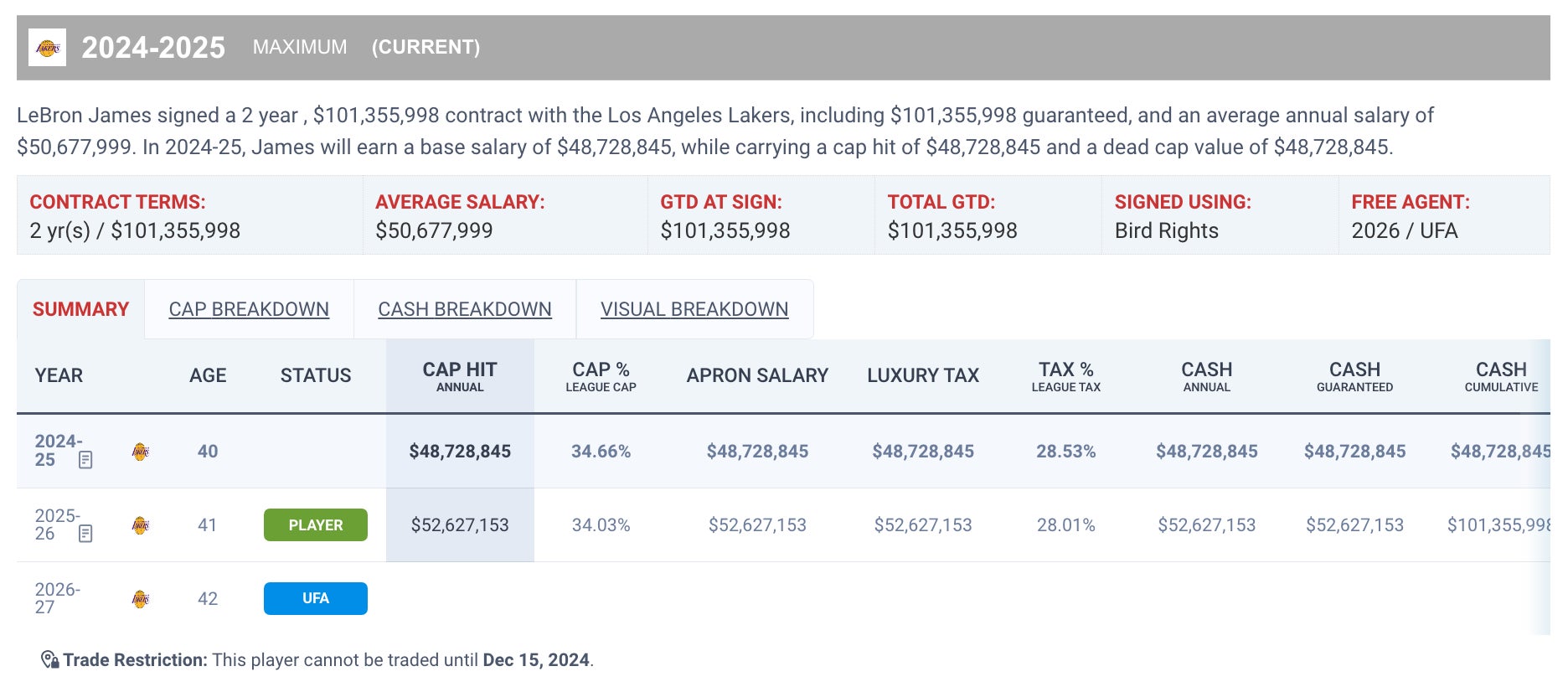Click the blue UFA status badge
The height and width of the screenshot is (687, 1568).
click(x=316, y=598)
